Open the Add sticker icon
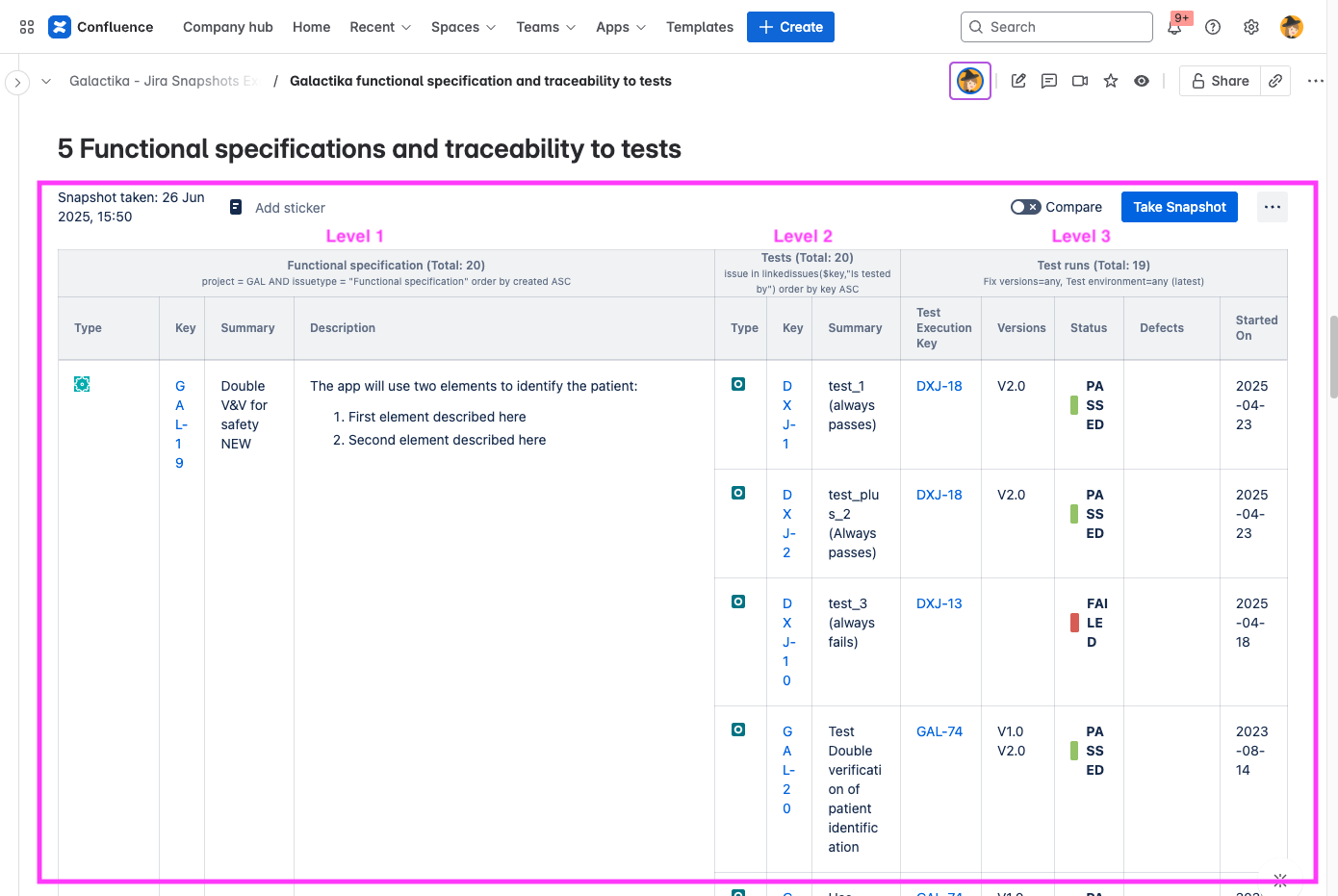 click(236, 207)
